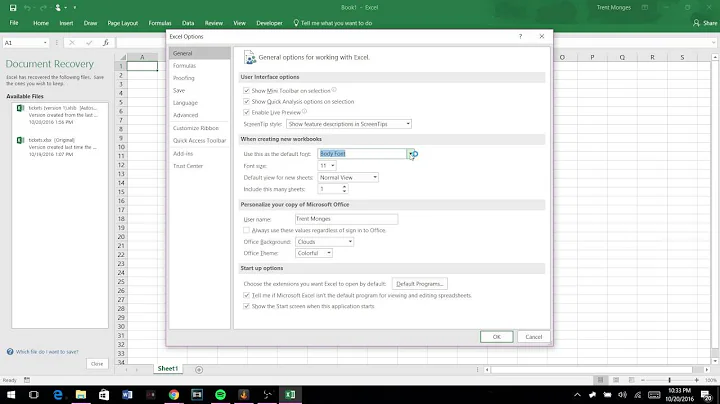
Task: Open Spotify from the taskbar
Action: coord(220,394)
